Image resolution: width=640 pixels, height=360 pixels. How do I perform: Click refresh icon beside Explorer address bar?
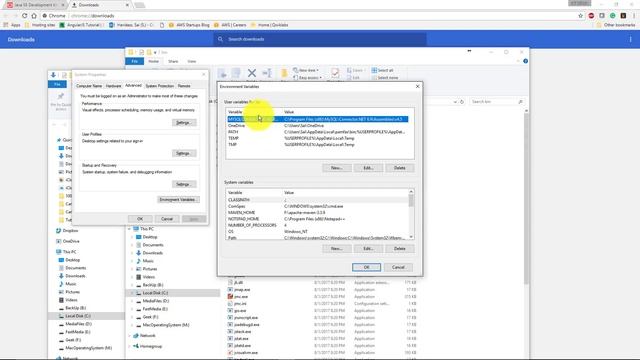[x=462, y=102]
